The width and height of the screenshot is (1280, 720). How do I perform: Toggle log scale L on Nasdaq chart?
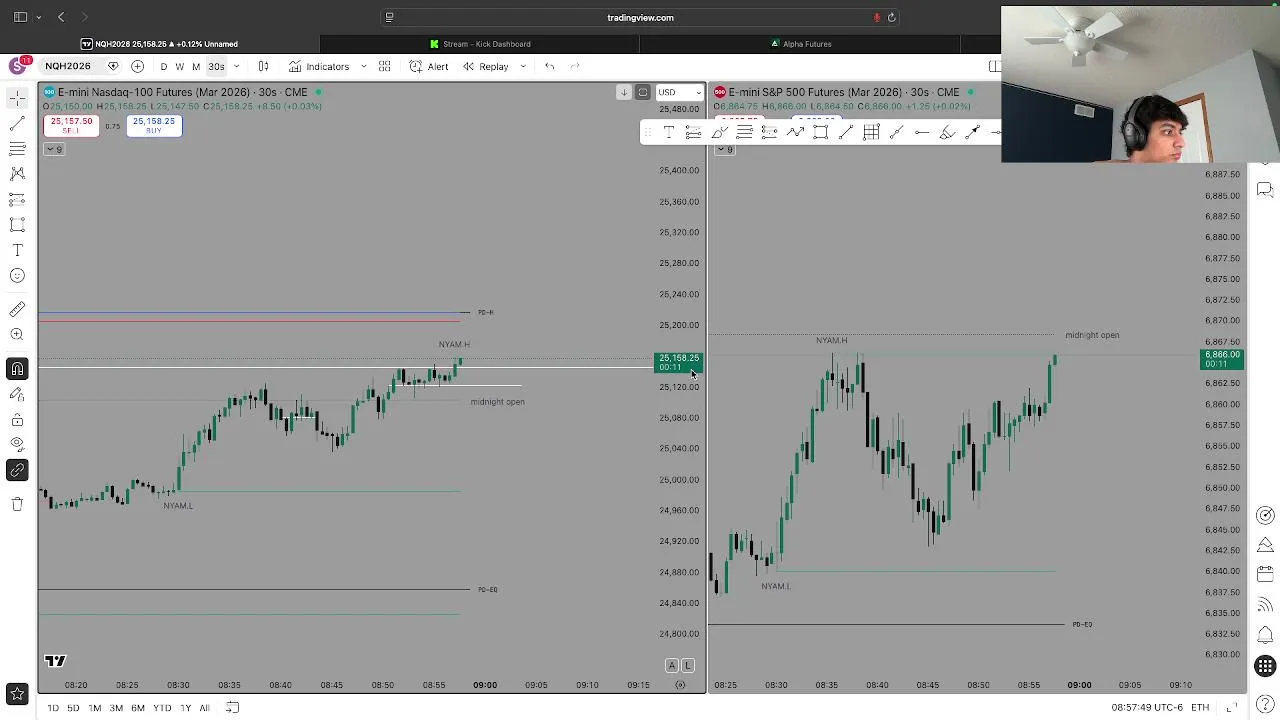click(x=687, y=665)
